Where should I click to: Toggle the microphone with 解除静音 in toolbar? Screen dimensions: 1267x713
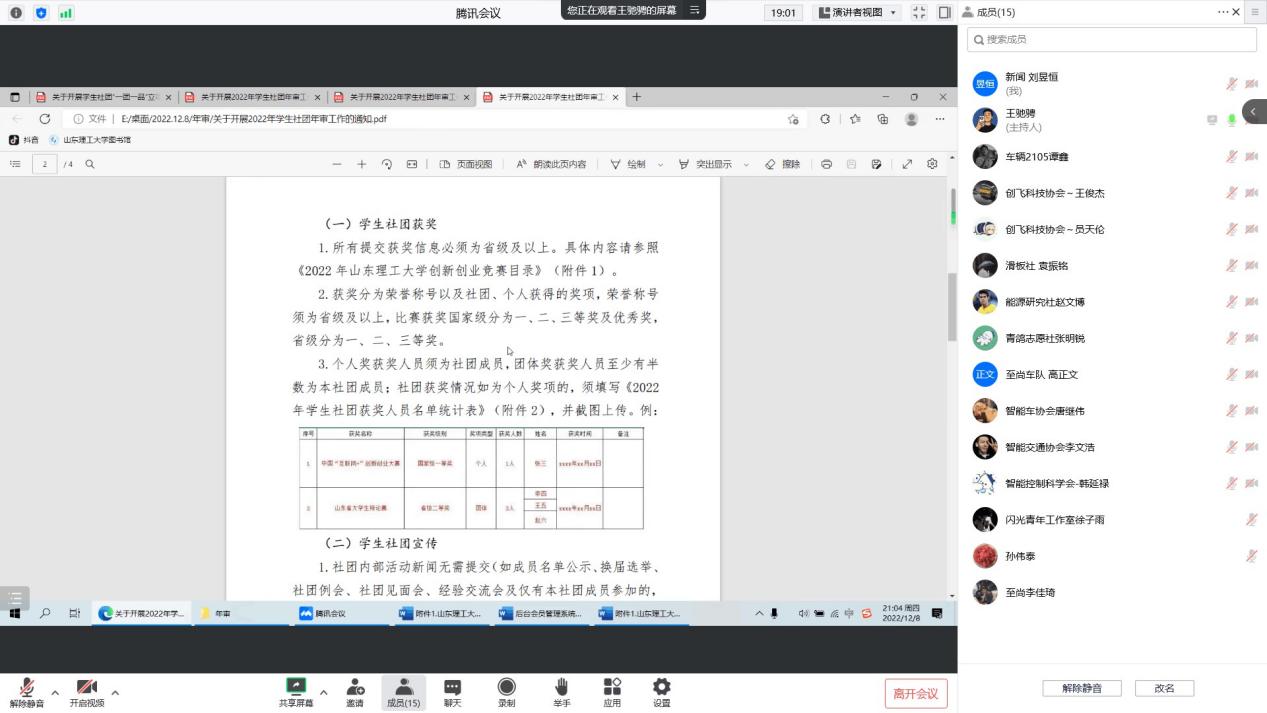(27, 692)
